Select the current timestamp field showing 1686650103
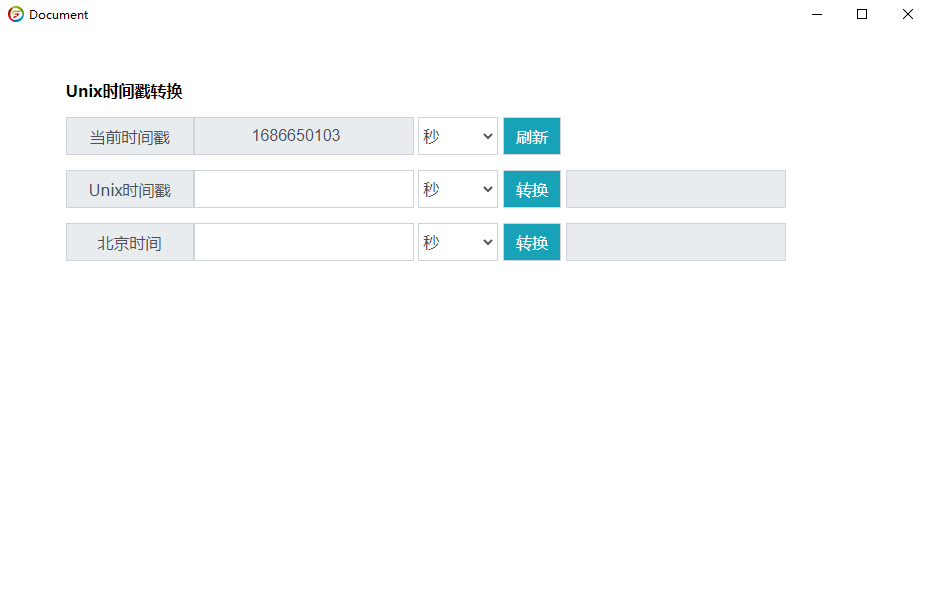This screenshot has height=591, width=931. pyautogui.click(x=304, y=136)
